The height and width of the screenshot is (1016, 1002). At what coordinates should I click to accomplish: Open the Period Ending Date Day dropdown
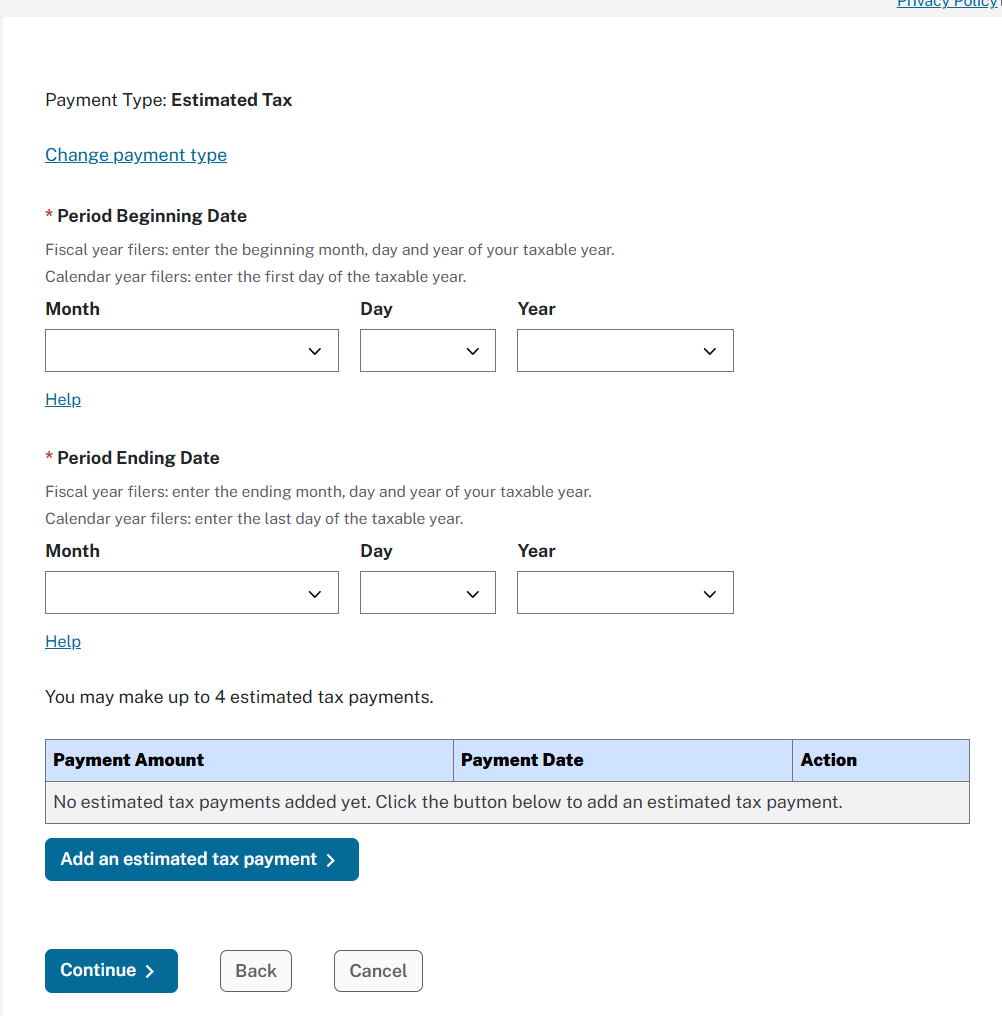tap(427, 593)
